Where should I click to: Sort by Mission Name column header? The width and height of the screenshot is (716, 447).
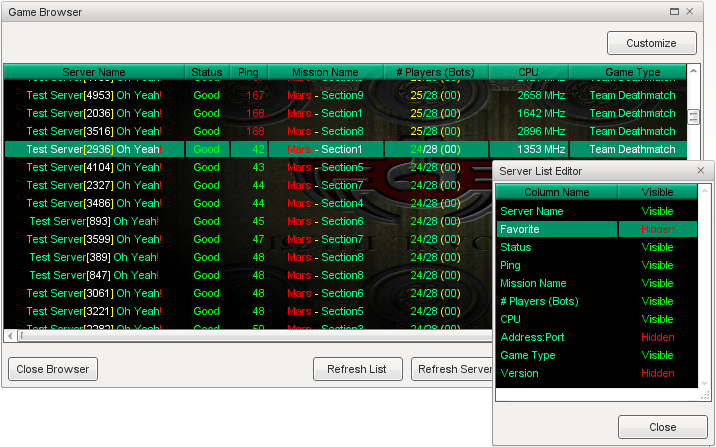click(x=325, y=72)
